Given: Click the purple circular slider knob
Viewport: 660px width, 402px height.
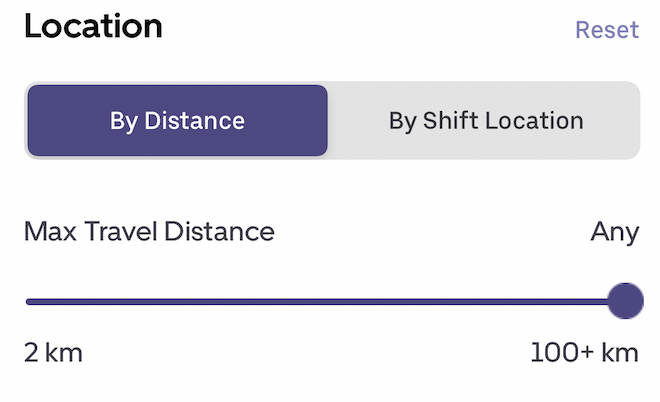Looking at the screenshot, I should click(x=625, y=300).
